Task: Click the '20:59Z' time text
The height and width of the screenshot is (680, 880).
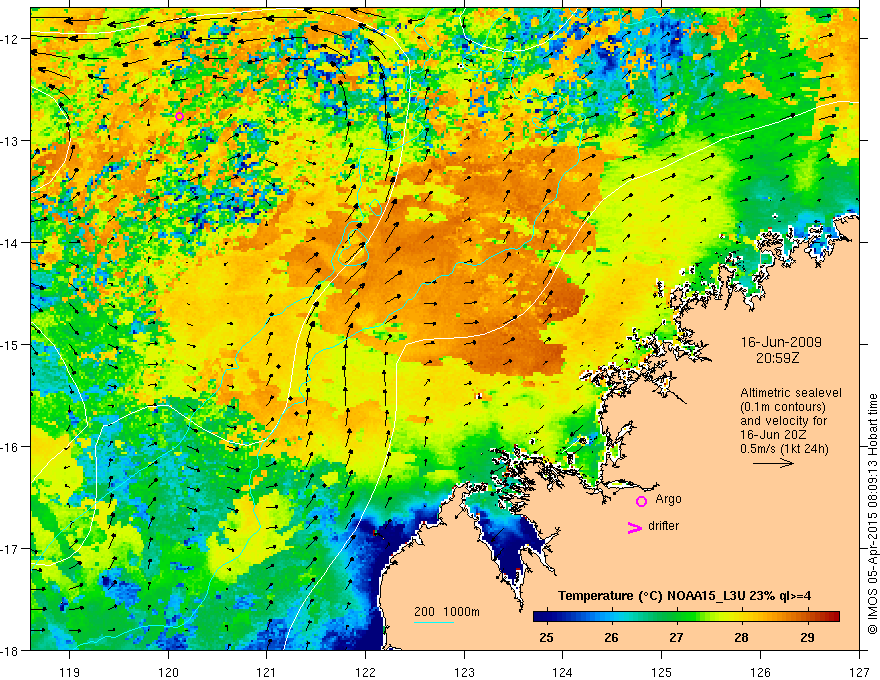Action: pyautogui.click(x=777, y=358)
